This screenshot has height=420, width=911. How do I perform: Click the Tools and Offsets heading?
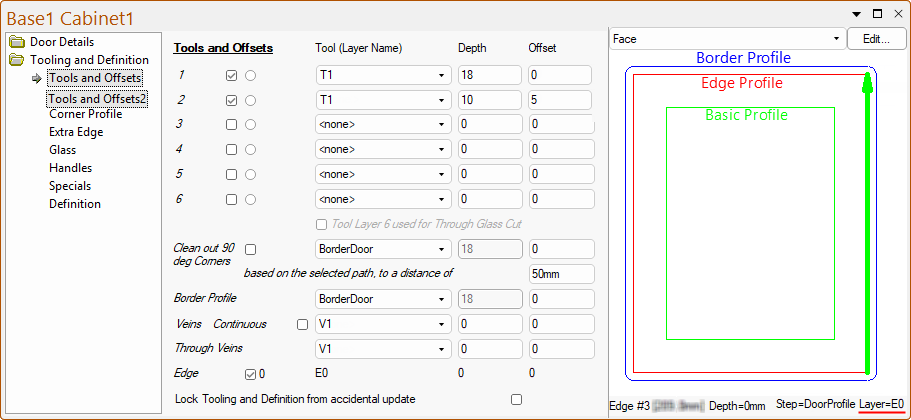[x=223, y=48]
